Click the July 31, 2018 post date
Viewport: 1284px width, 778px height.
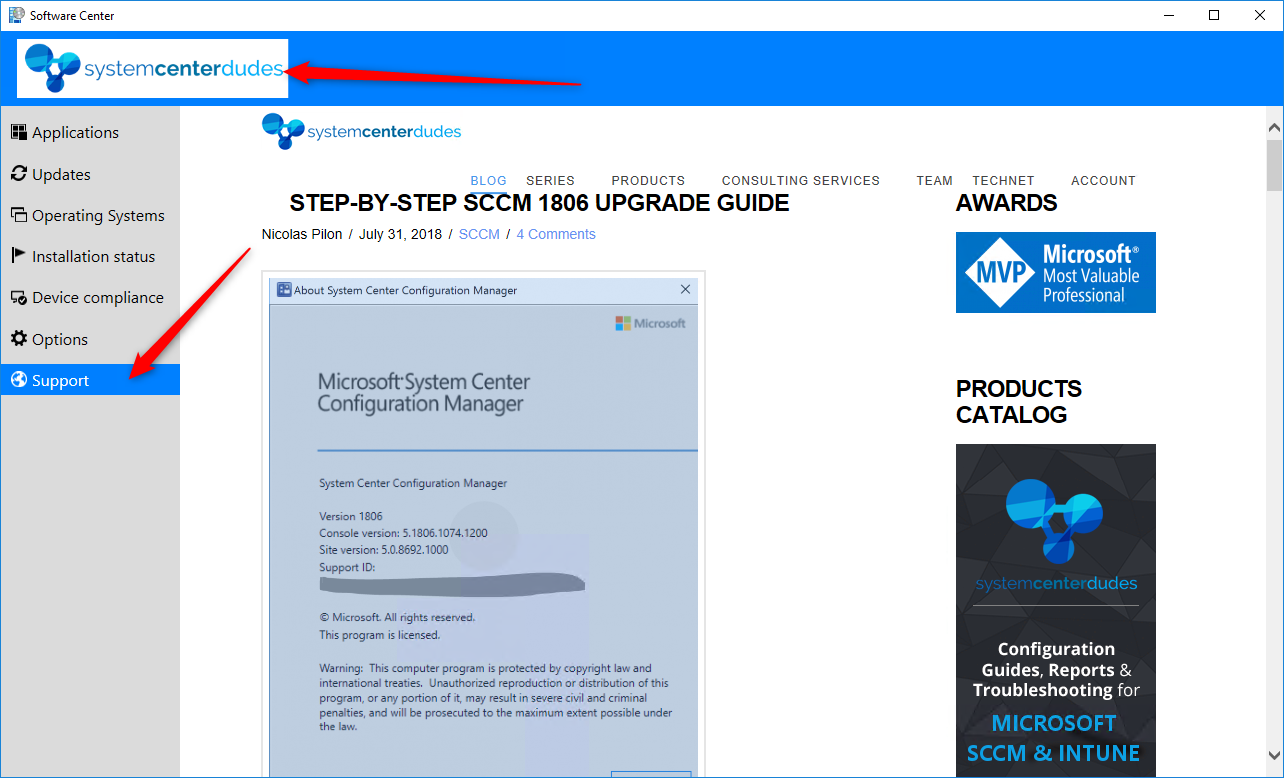click(x=401, y=234)
